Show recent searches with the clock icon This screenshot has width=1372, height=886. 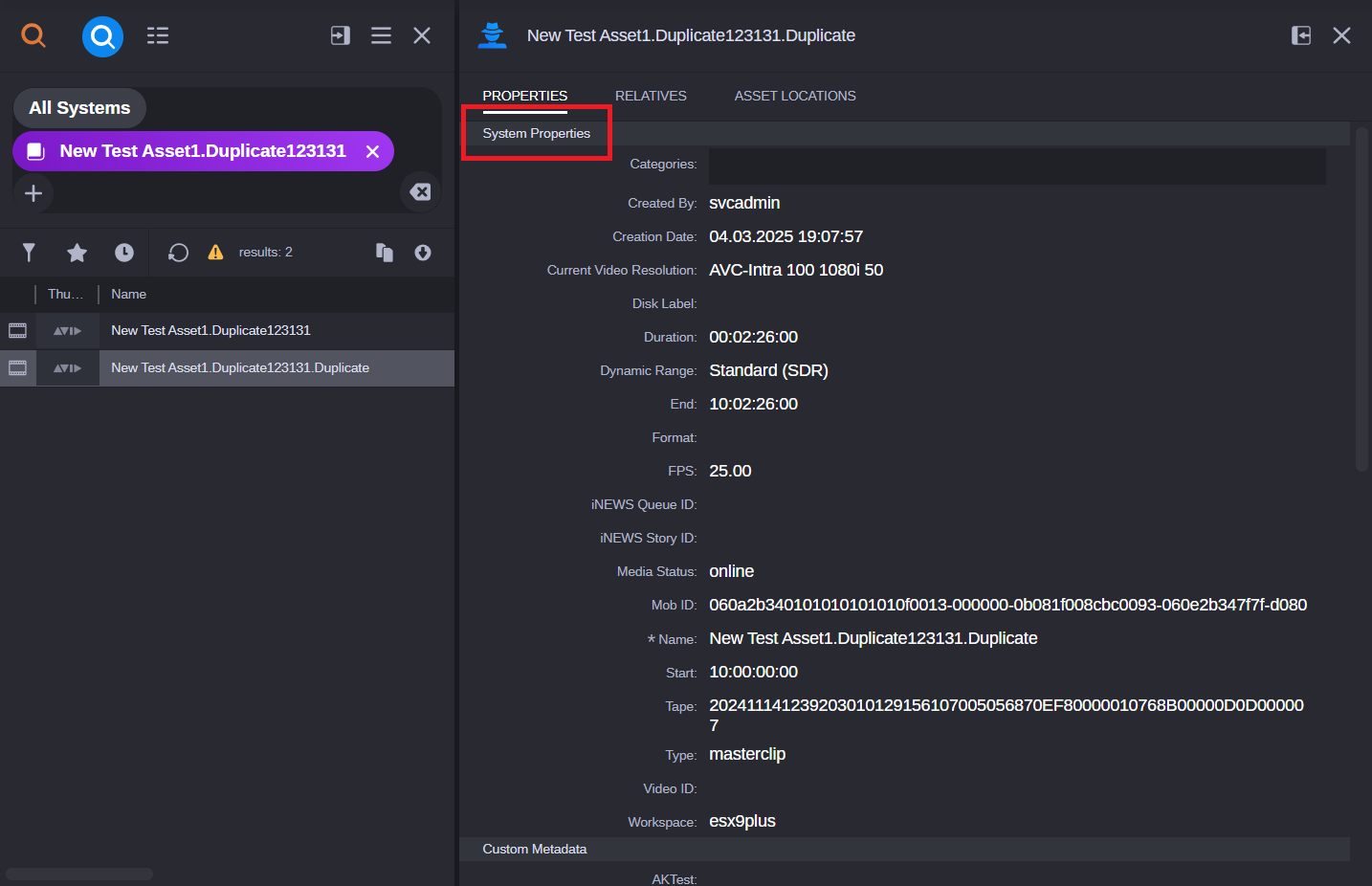pyautogui.click(x=123, y=252)
